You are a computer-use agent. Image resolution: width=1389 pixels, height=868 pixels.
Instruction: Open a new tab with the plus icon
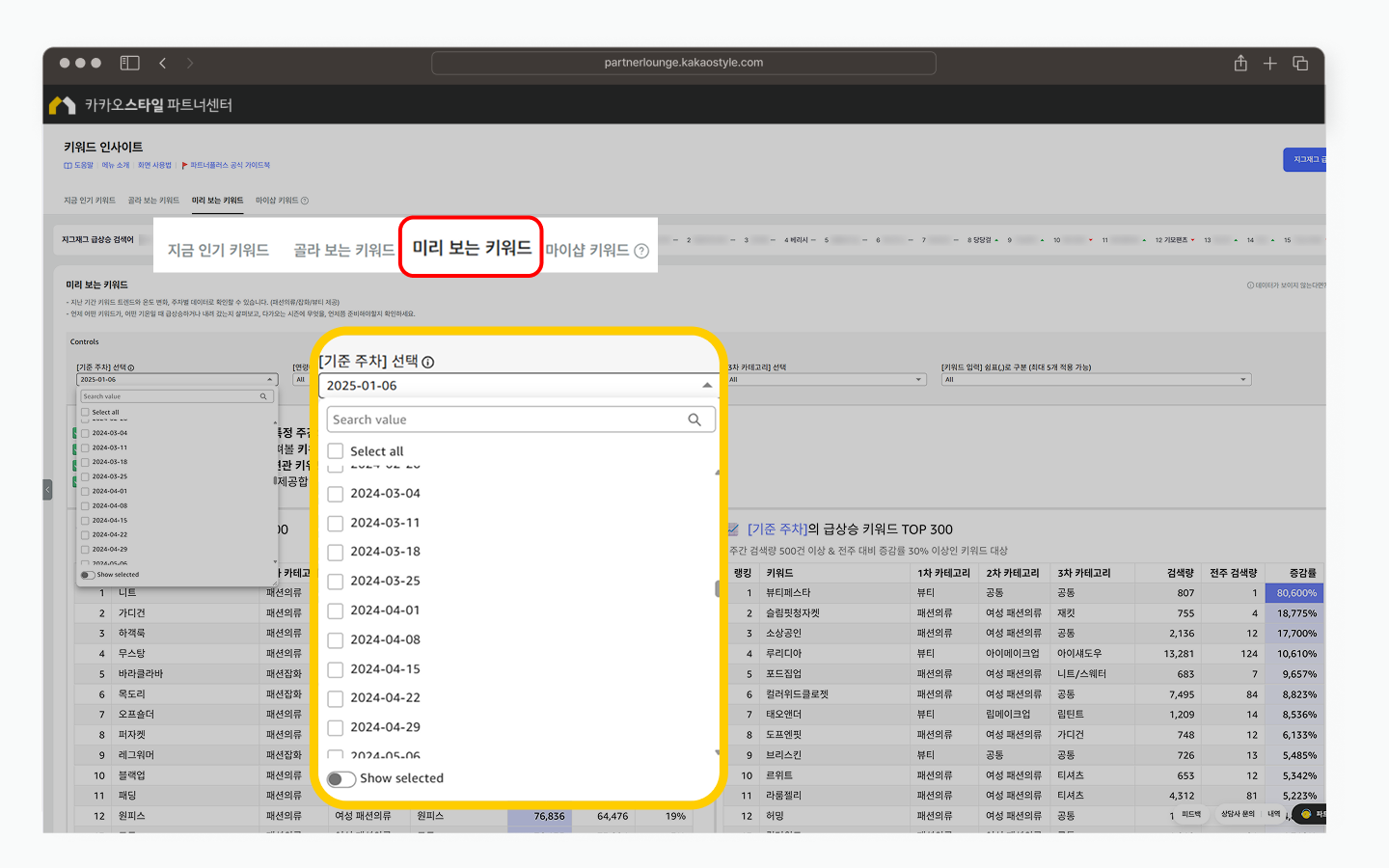pyautogui.click(x=1270, y=63)
